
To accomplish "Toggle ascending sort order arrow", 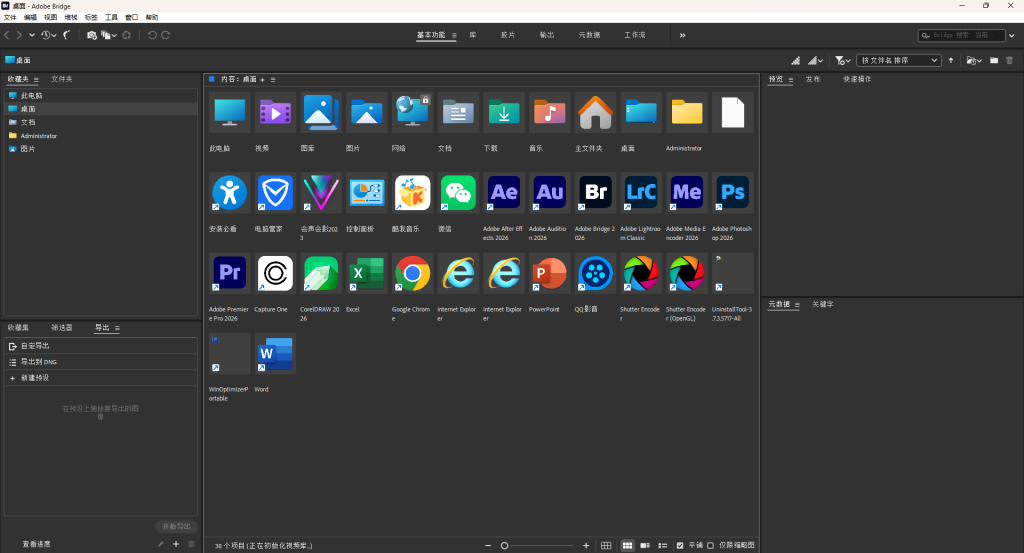I will (951, 61).
